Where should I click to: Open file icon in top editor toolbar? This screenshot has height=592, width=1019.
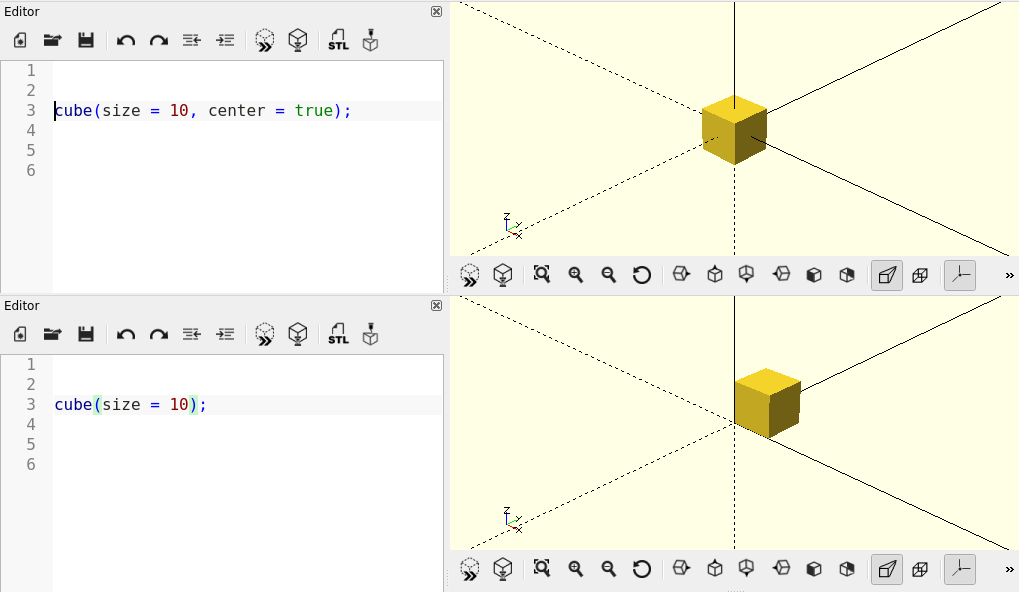tap(52, 40)
